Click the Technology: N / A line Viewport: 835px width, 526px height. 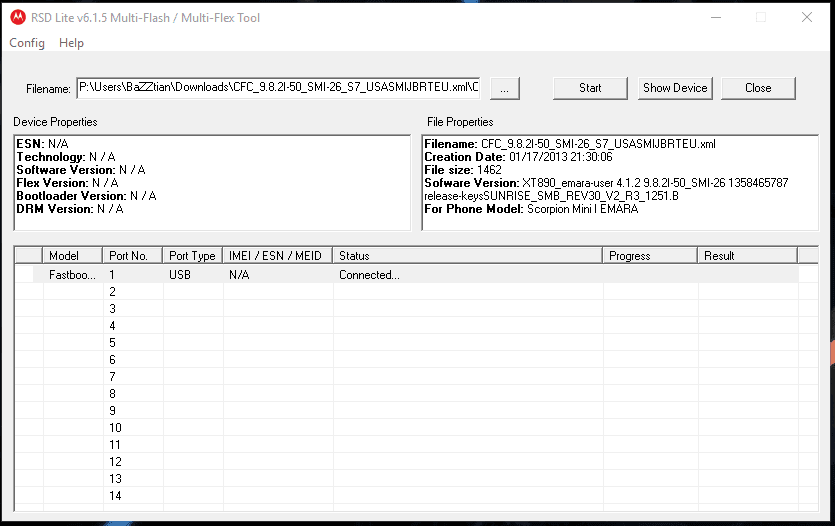click(66, 157)
